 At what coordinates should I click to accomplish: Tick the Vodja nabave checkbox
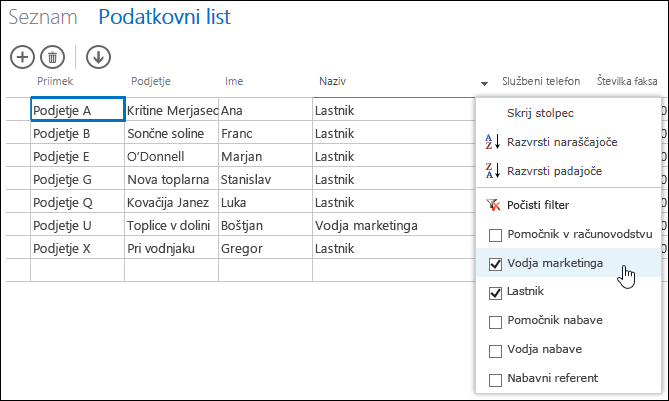[x=495, y=351]
